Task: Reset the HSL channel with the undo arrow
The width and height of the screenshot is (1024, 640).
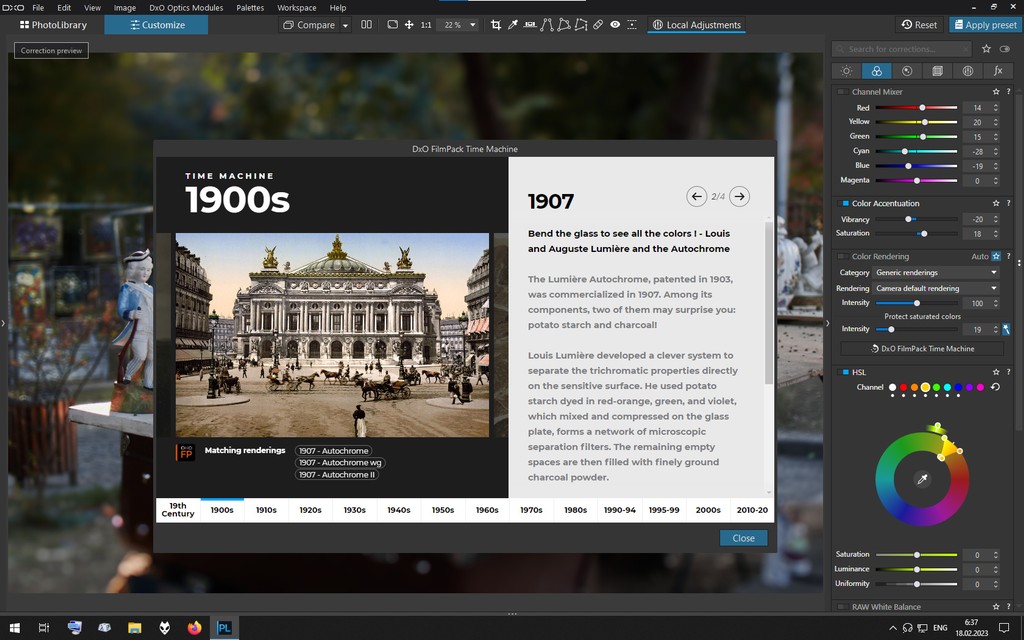Action: [x=995, y=387]
